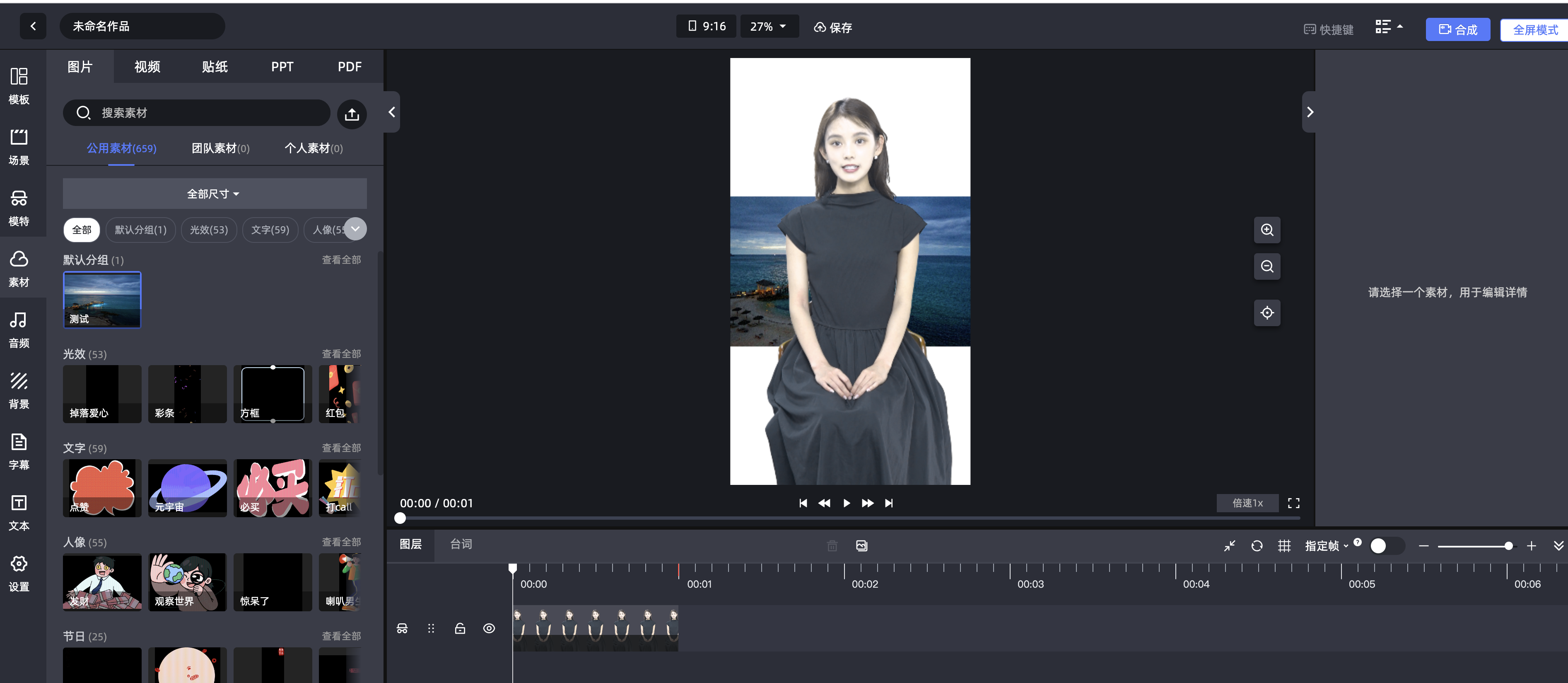Image resolution: width=1568 pixels, height=683 pixels.
Task: Select the 文字(59) filter chip
Action: [270, 230]
